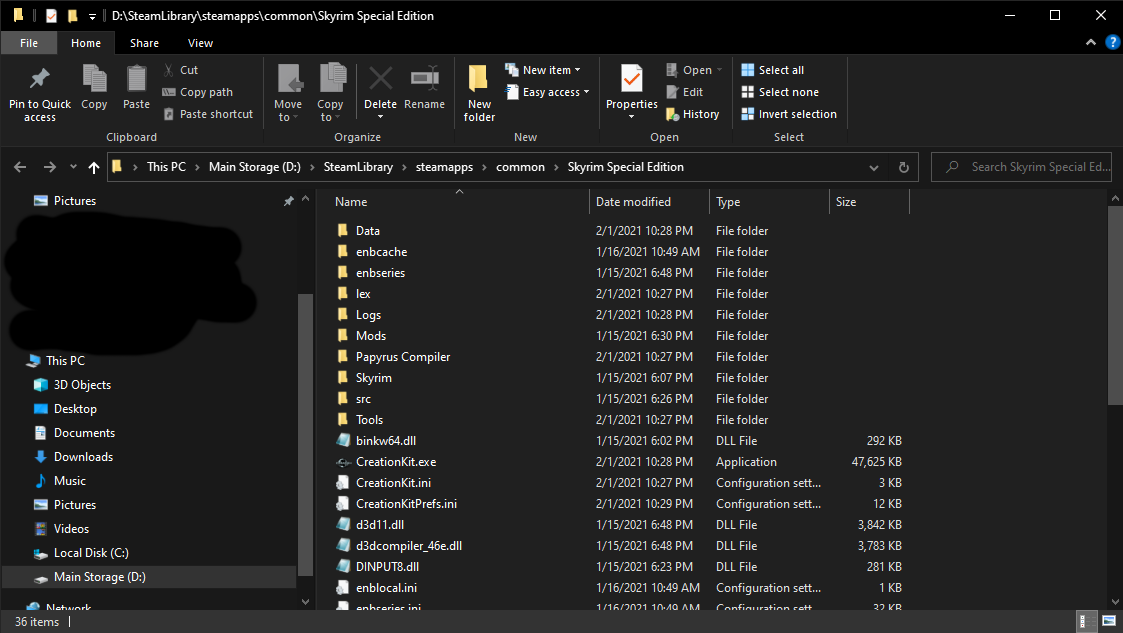Click Select all
The image size is (1123, 633).
point(773,70)
